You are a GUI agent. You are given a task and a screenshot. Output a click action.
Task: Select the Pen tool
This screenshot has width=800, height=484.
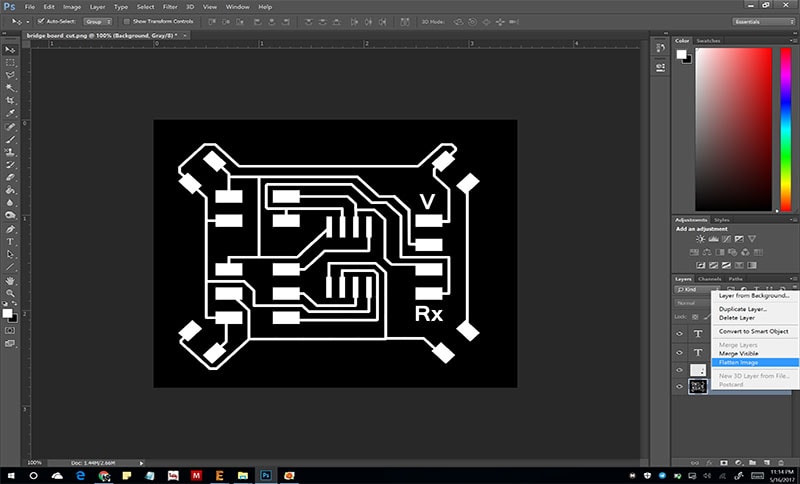(10, 229)
